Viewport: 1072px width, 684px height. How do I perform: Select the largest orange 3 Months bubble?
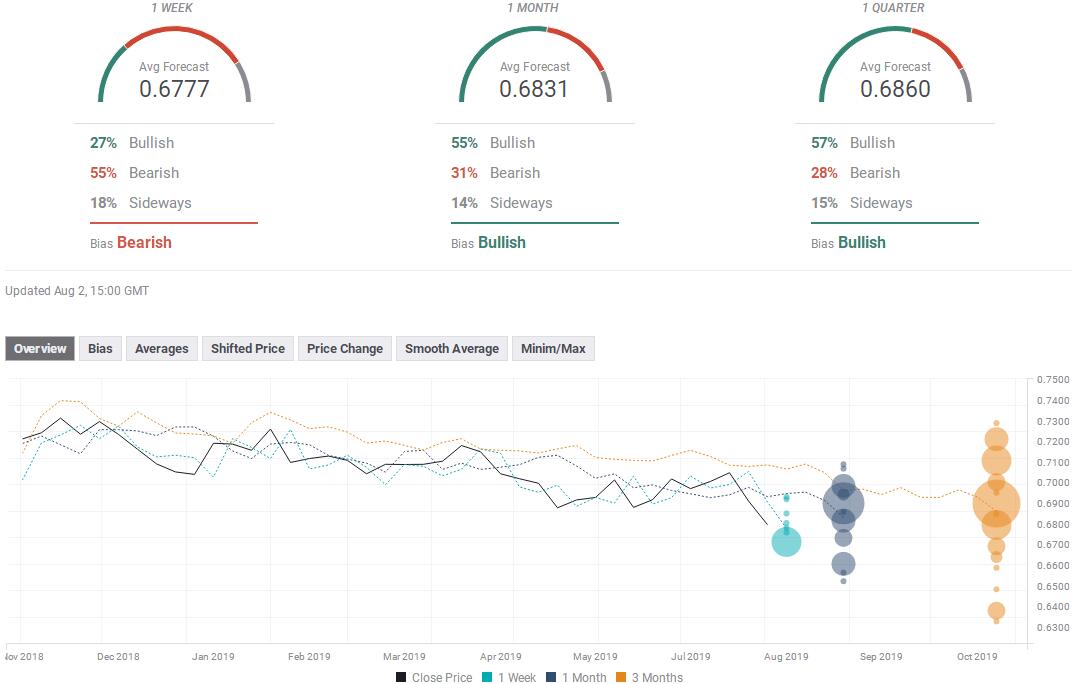coord(996,505)
